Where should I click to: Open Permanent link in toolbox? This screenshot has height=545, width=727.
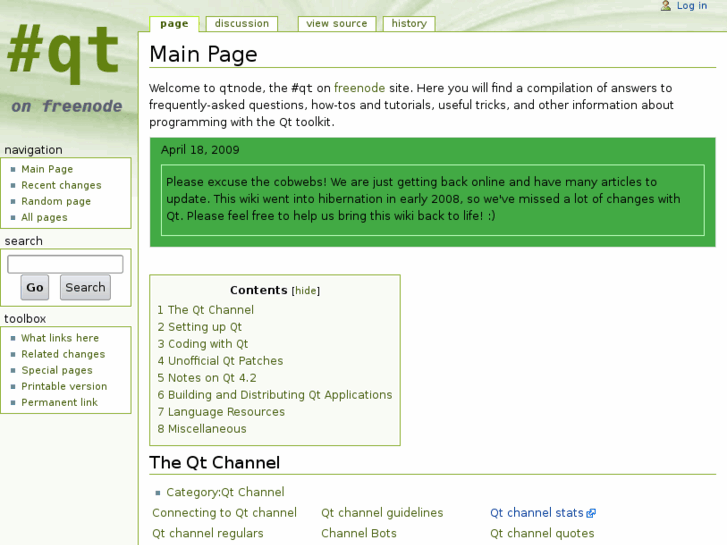(x=59, y=403)
